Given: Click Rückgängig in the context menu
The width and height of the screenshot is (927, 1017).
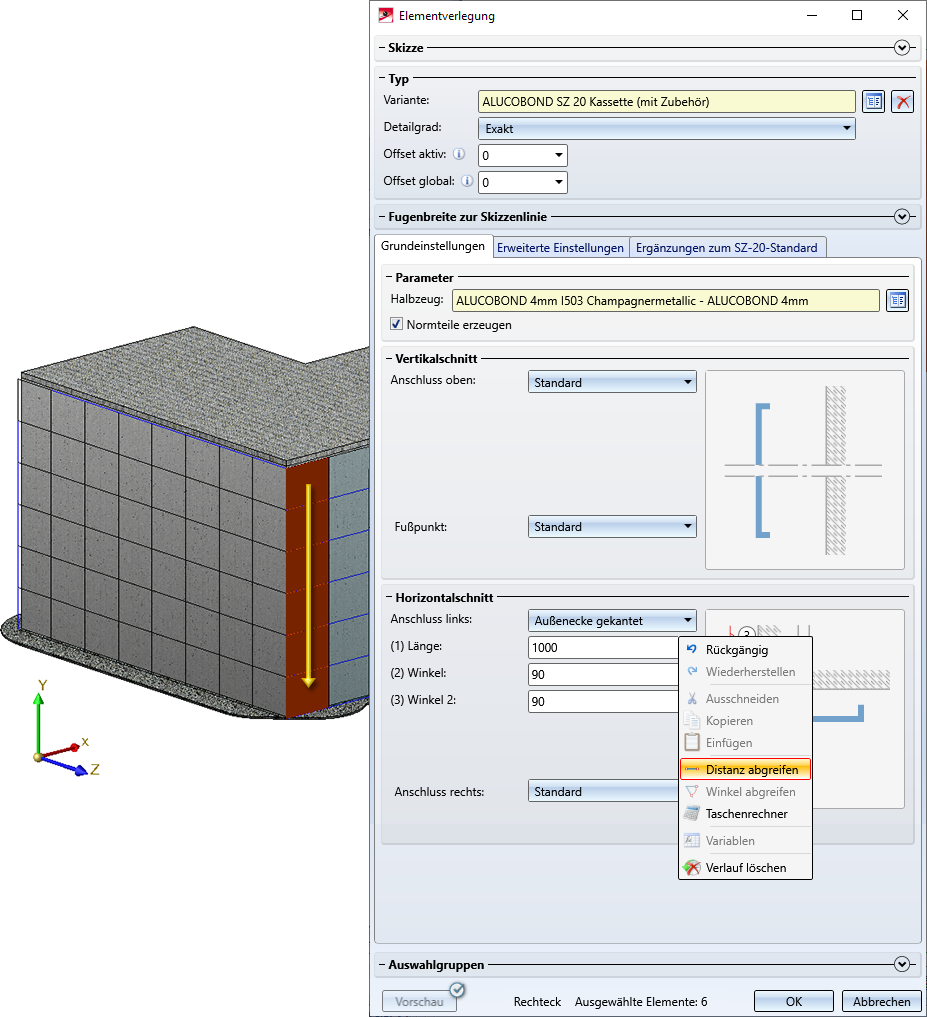Looking at the screenshot, I should (736, 650).
